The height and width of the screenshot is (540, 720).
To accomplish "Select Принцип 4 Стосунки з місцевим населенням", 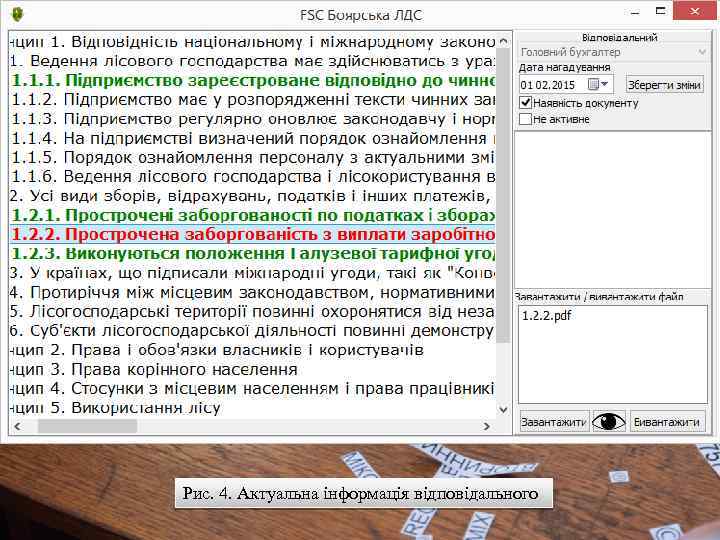I will (252, 388).
